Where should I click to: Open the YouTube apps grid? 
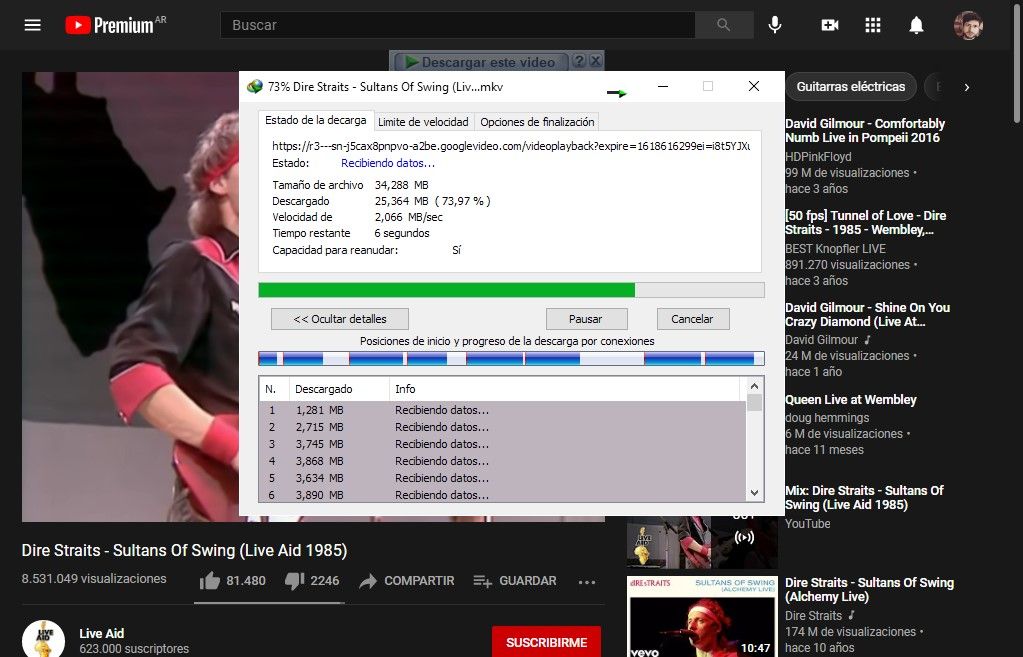pyautogui.click(x=872, y=25)
